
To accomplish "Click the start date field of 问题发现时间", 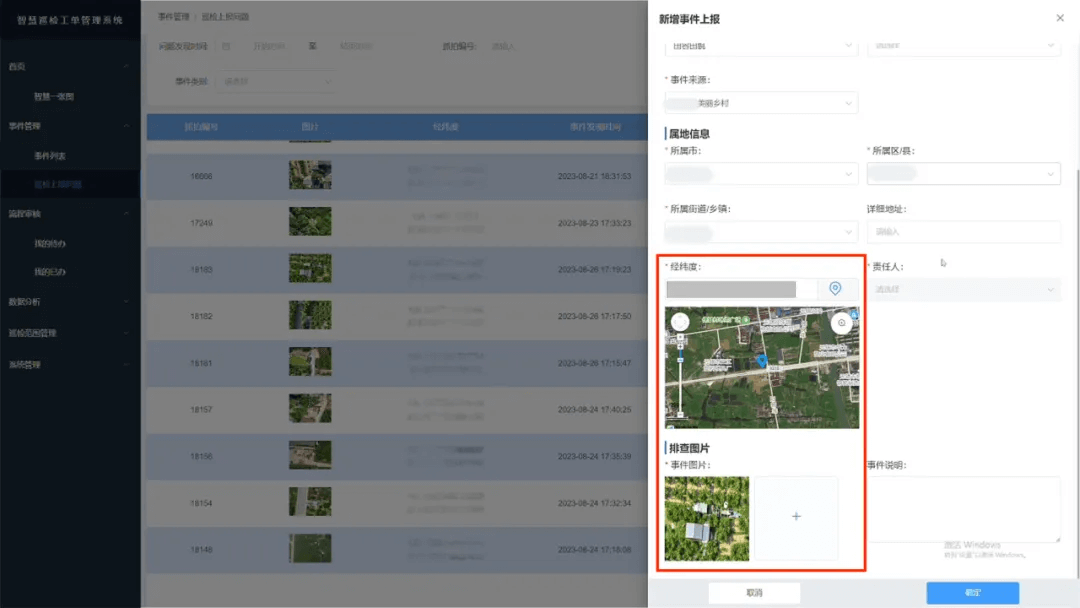I will coord(269,46).
